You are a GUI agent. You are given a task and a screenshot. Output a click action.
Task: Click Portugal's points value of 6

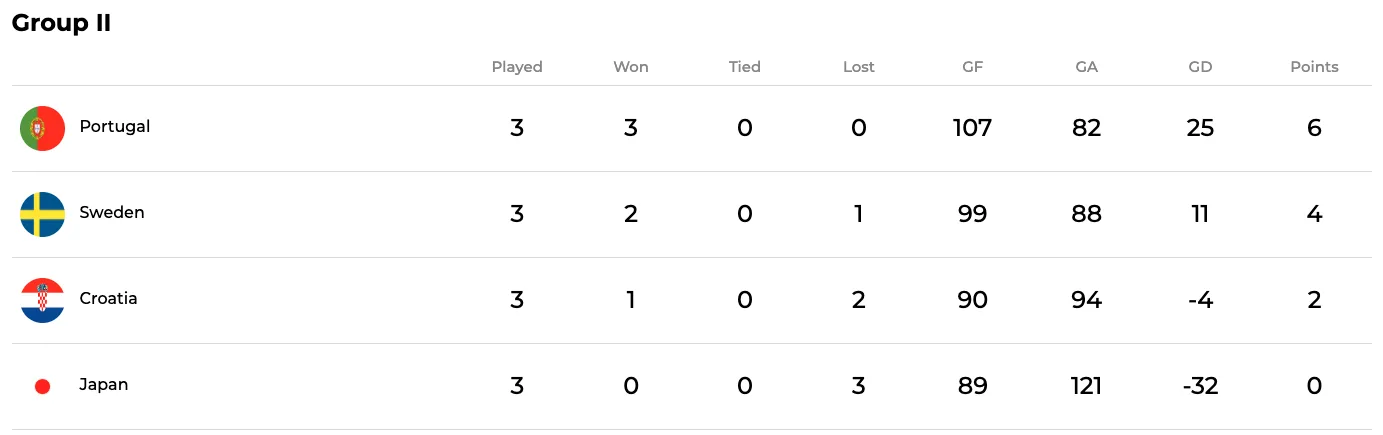click(x=1315, y=128)
